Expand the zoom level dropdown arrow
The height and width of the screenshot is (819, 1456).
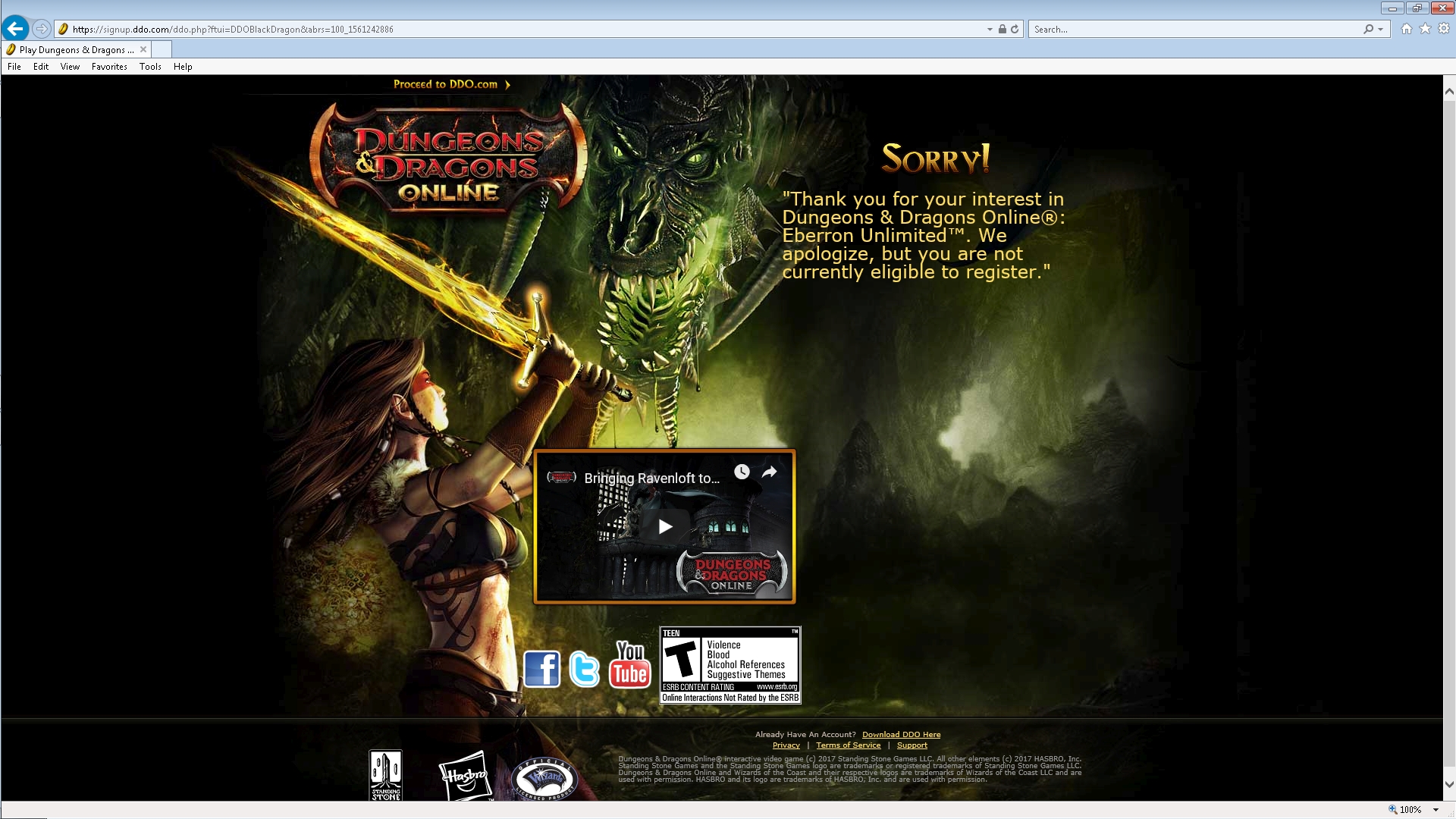[1436, 809]
